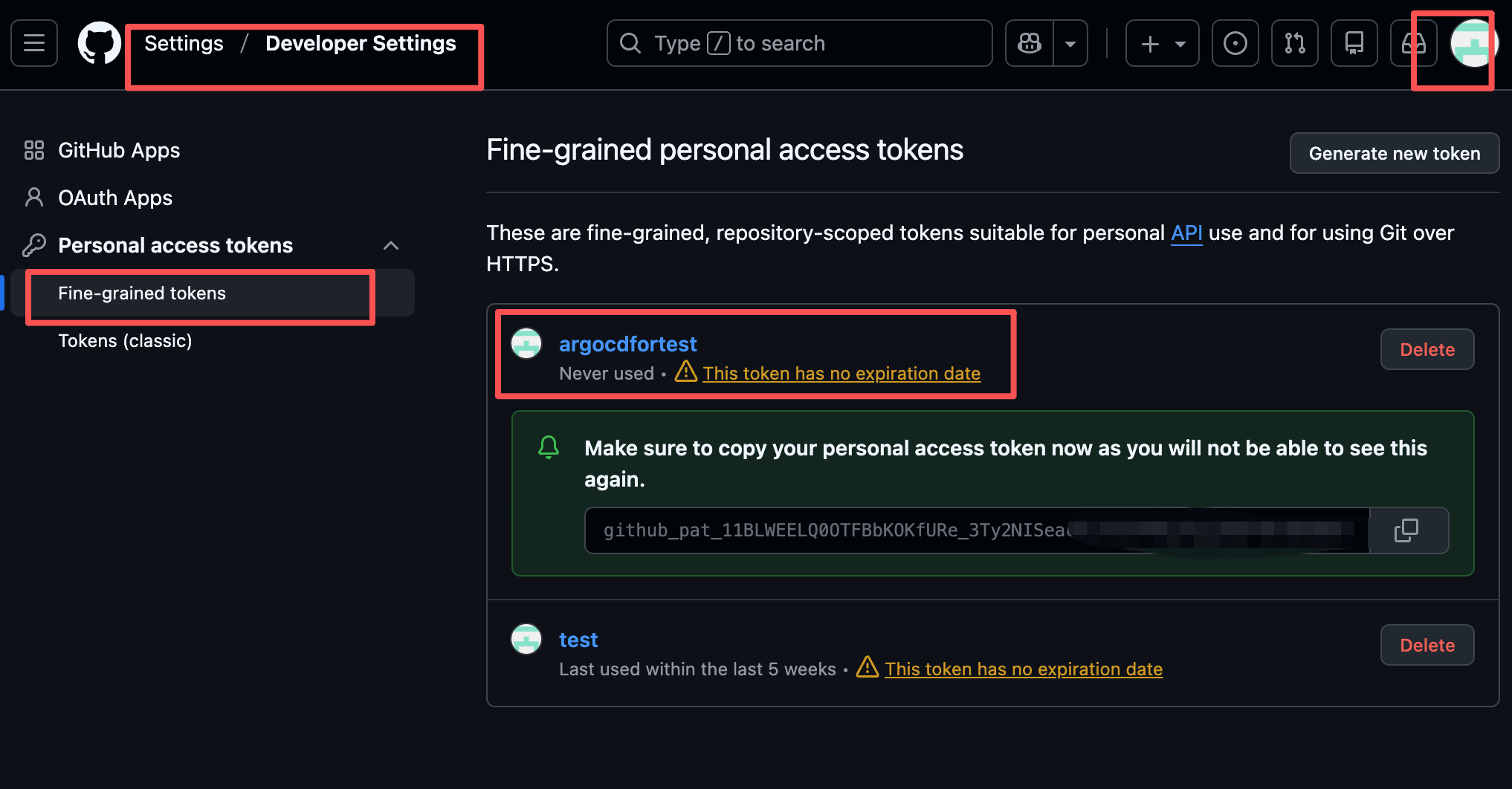1512x789 pixels.
Task: Click the OAuth Apps person icon
Action: click(34, 198)
